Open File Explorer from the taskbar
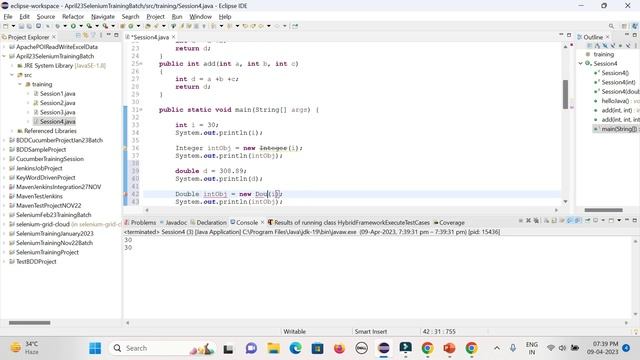Image resolution: width=640 pixels, height=360 pixels. (273, 348)
